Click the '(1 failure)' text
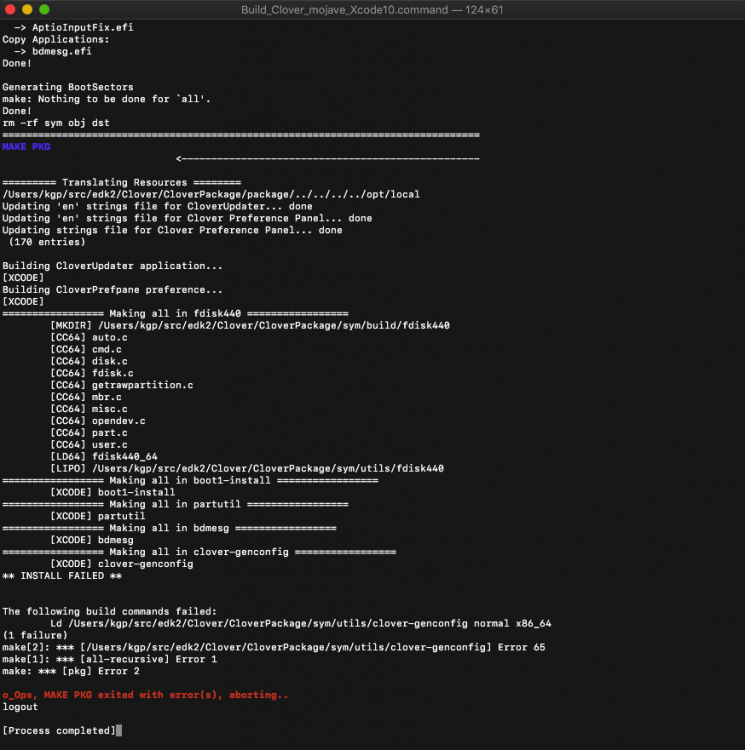The height and width of the screenshot is (750, 745). coord(35,636)
